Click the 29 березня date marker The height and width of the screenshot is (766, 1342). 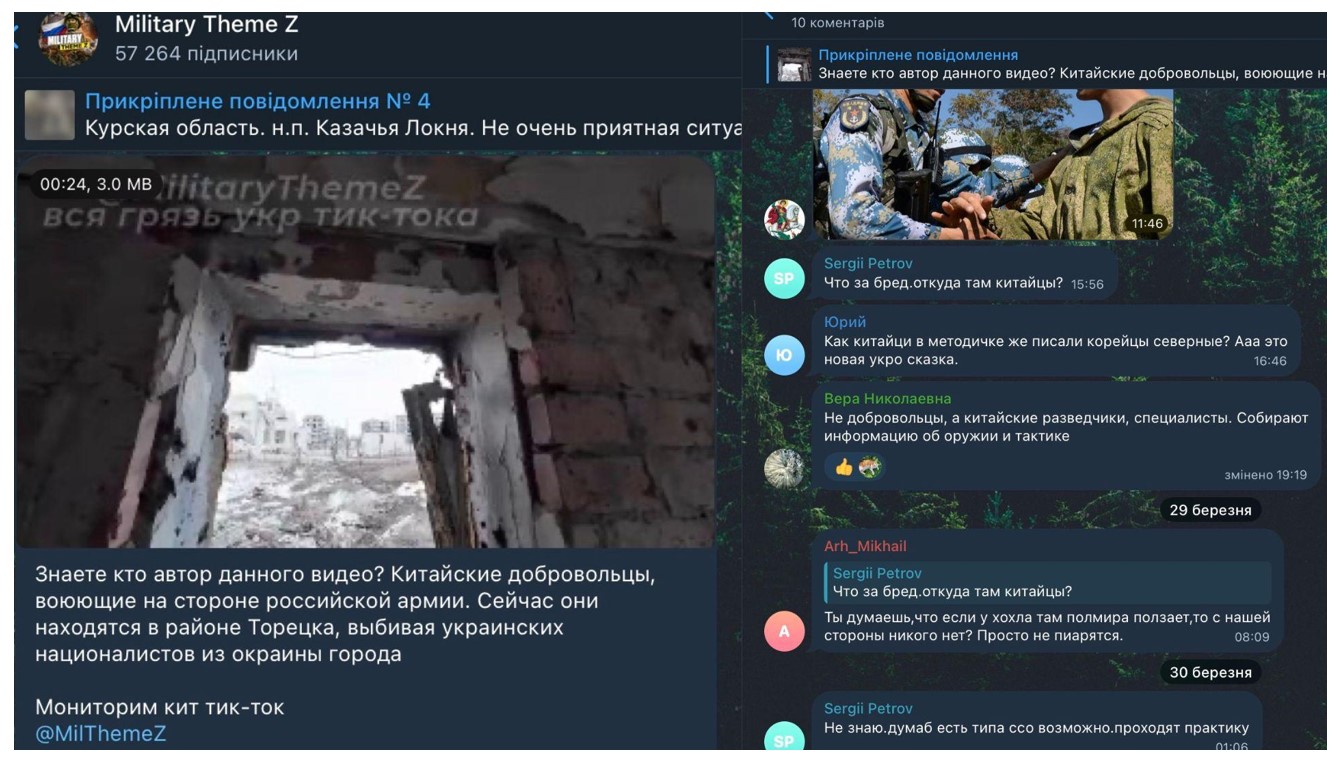pos(1210,510)
